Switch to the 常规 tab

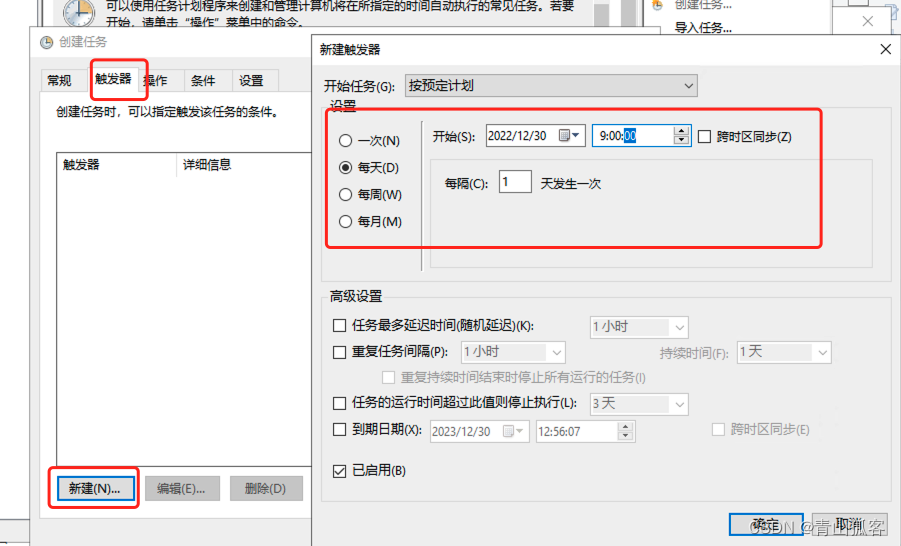pos(59,80)
